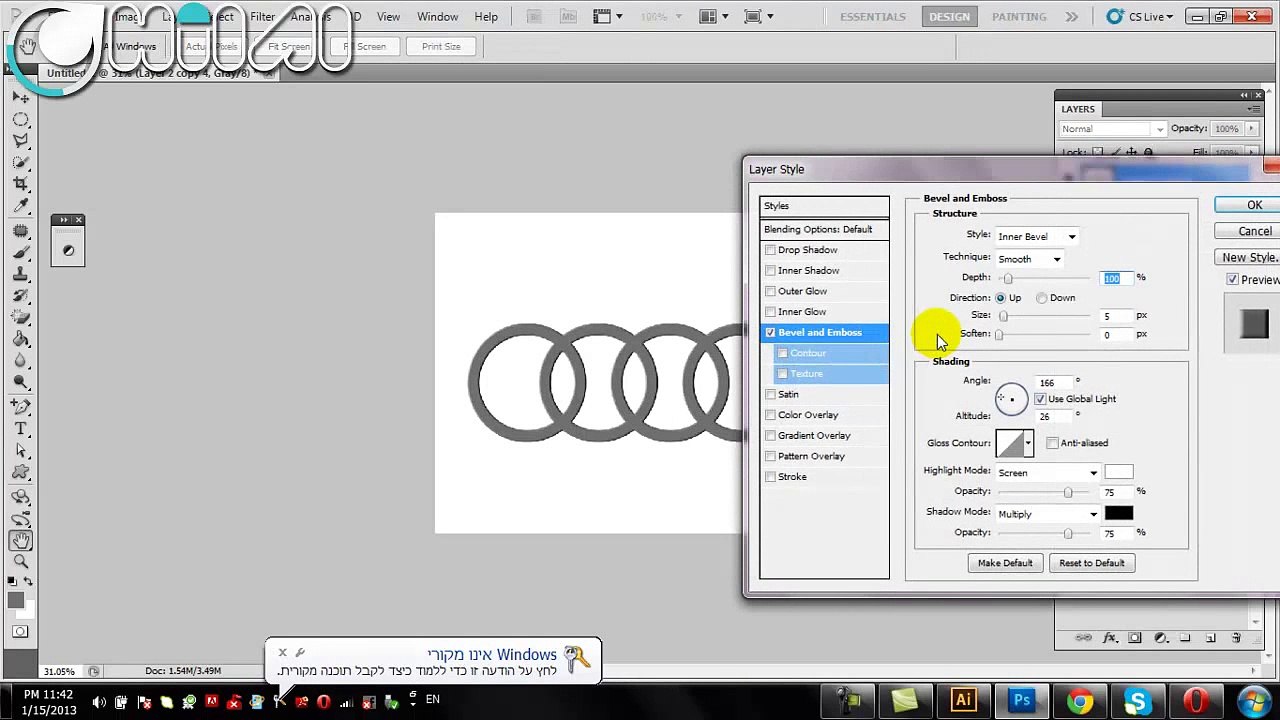The height and width of the screenshot is (720, 1280).
Task: Select the Path Selection tool
Action: 20,451
